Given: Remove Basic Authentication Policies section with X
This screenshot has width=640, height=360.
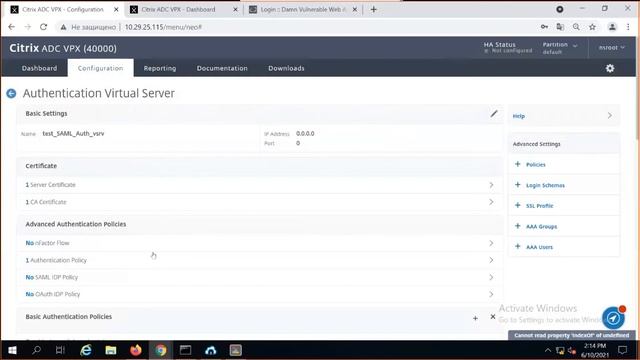Looking at the screenshot, I should tap(493, 317).
